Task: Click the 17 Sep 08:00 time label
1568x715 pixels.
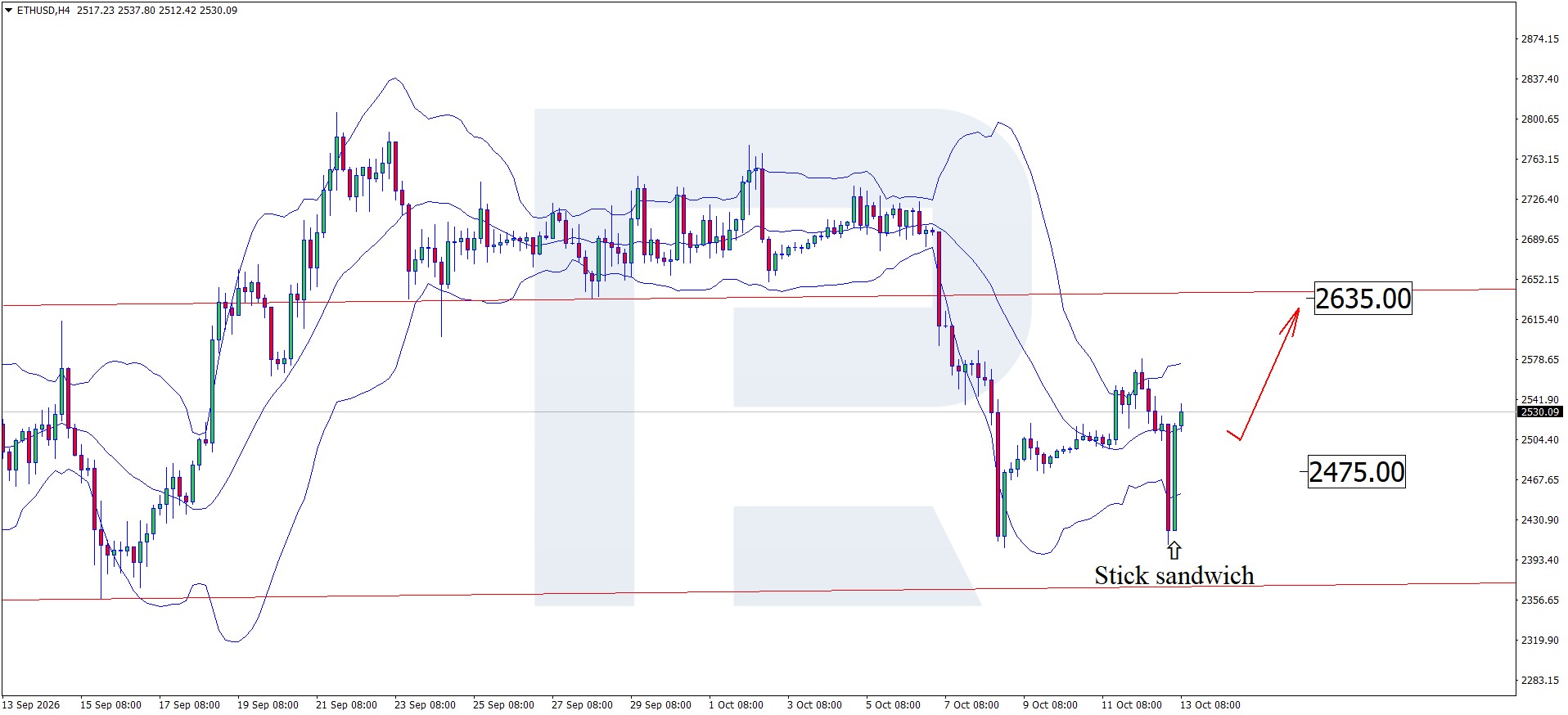Action: tap(189, 705)
